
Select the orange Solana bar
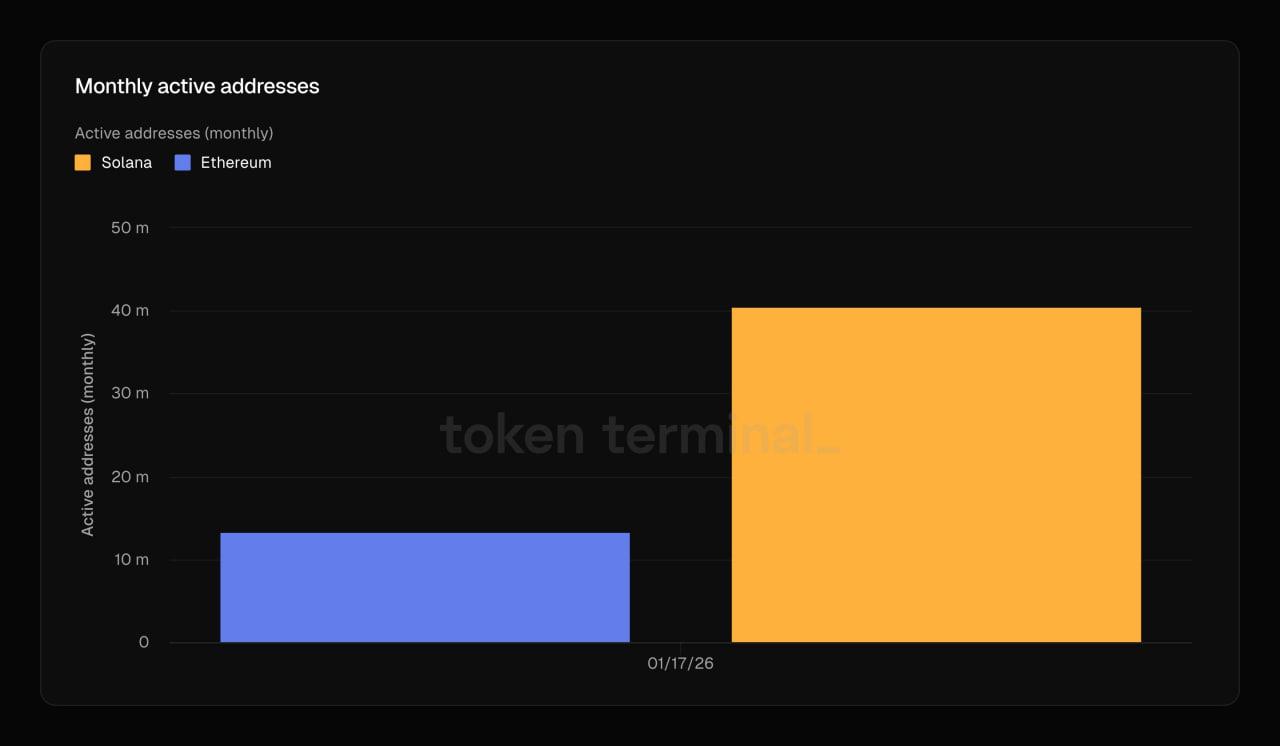pos(936,474)
